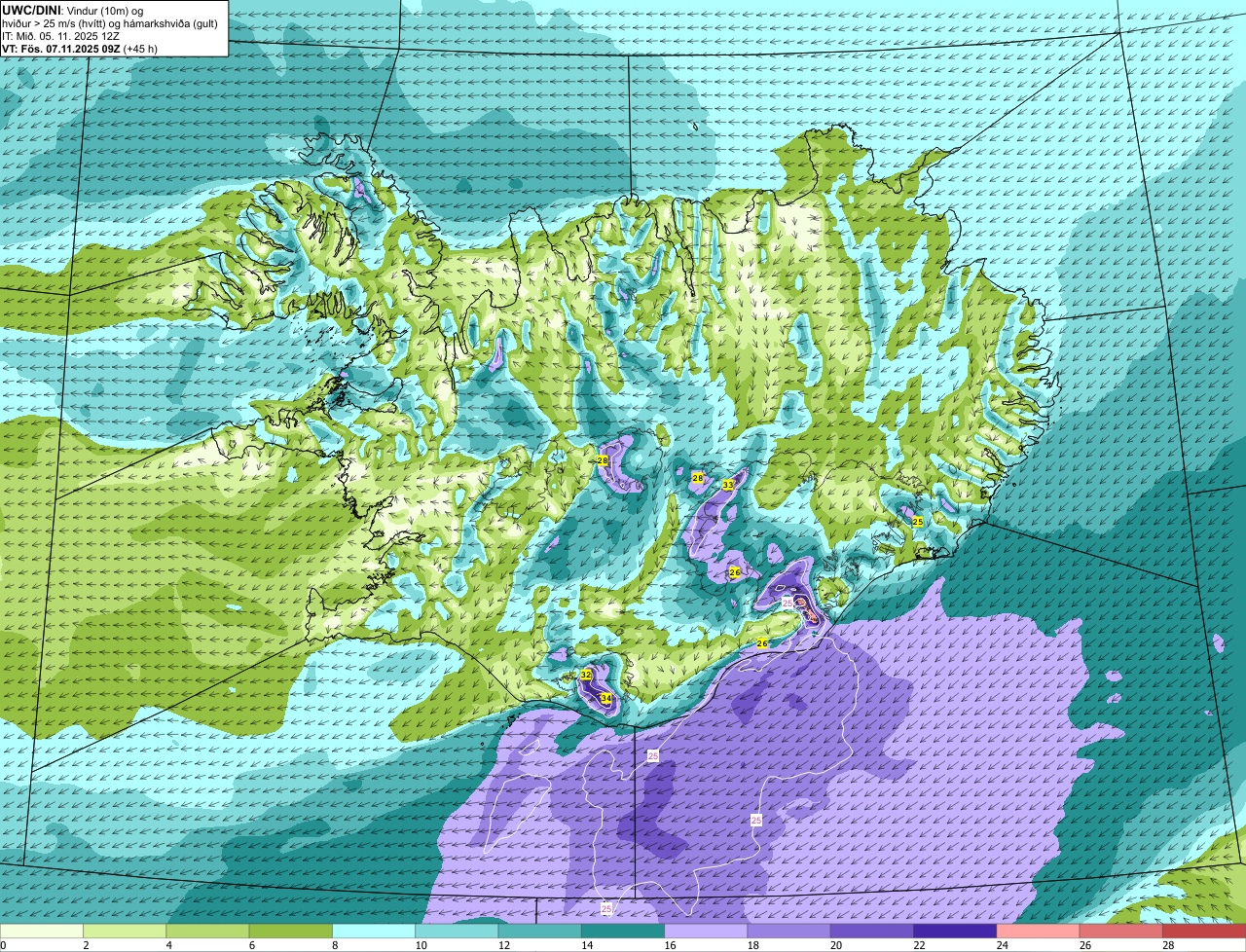
Task: Click the yellow gust label 33
Action: coord(728,485)
